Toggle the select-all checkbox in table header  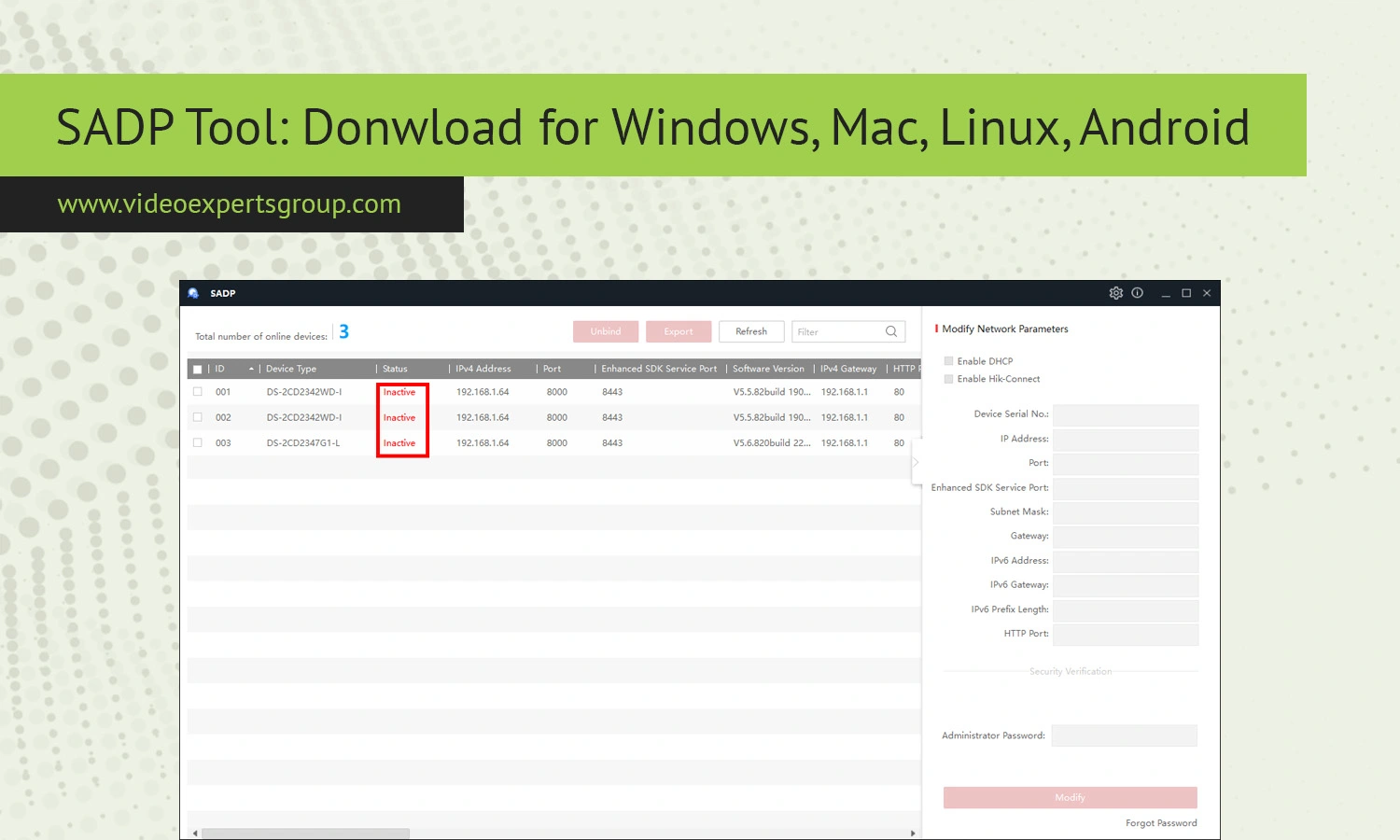[x=197, y=370]
